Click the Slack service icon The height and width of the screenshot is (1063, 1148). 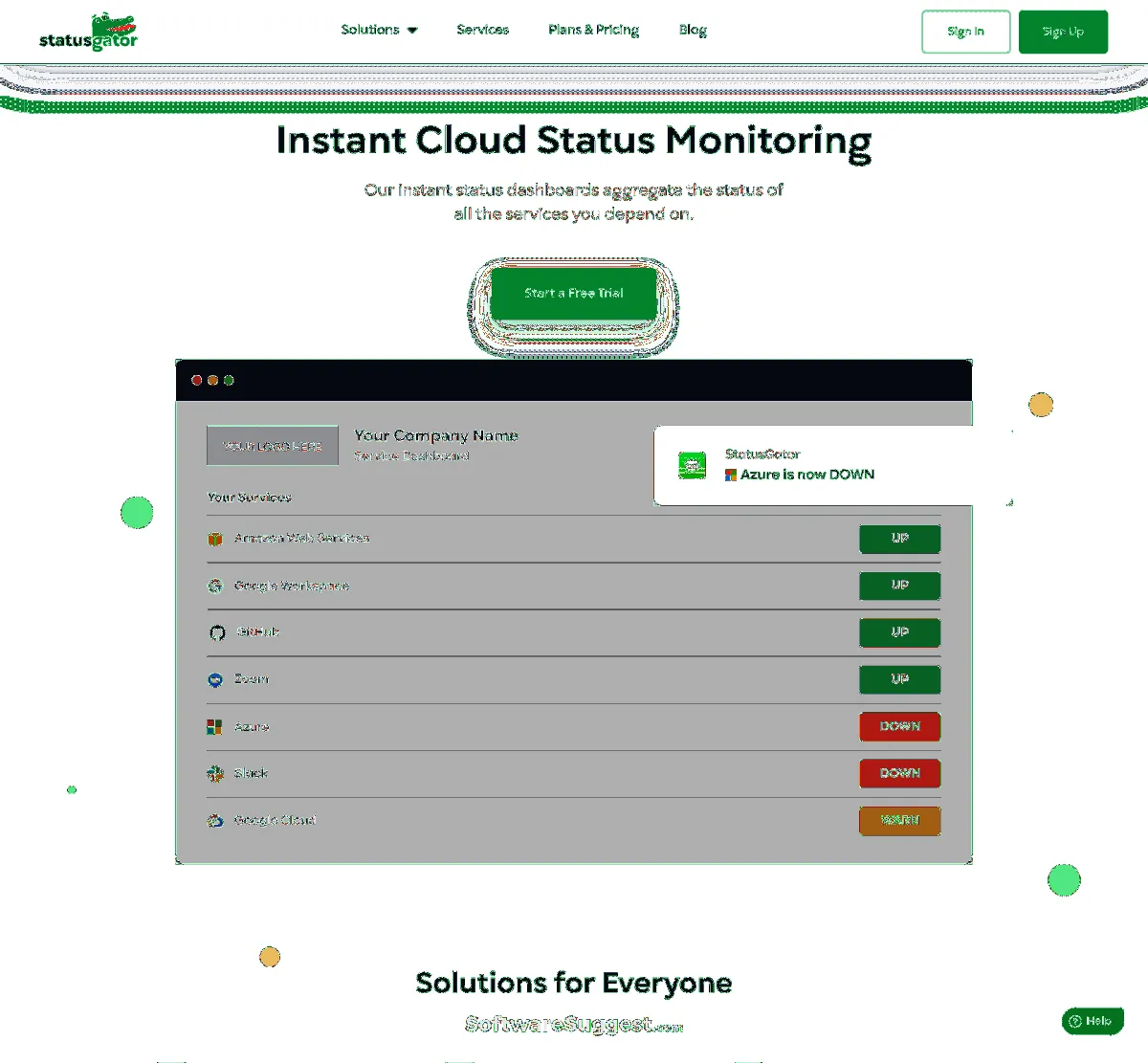click(215, 773)
